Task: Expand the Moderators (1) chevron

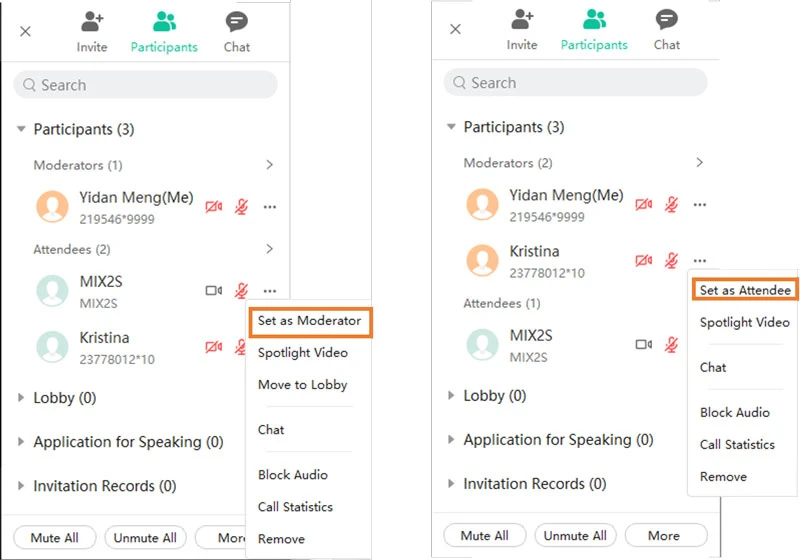Action: pos(269,165)
